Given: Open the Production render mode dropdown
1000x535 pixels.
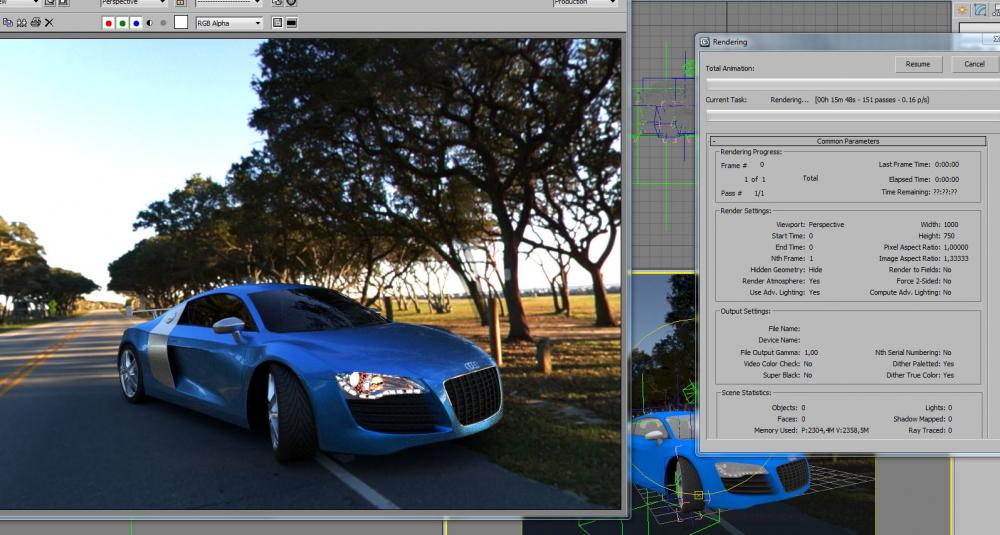Looking at the screenshot, I should pyautogui.click(x=585, y=3).
